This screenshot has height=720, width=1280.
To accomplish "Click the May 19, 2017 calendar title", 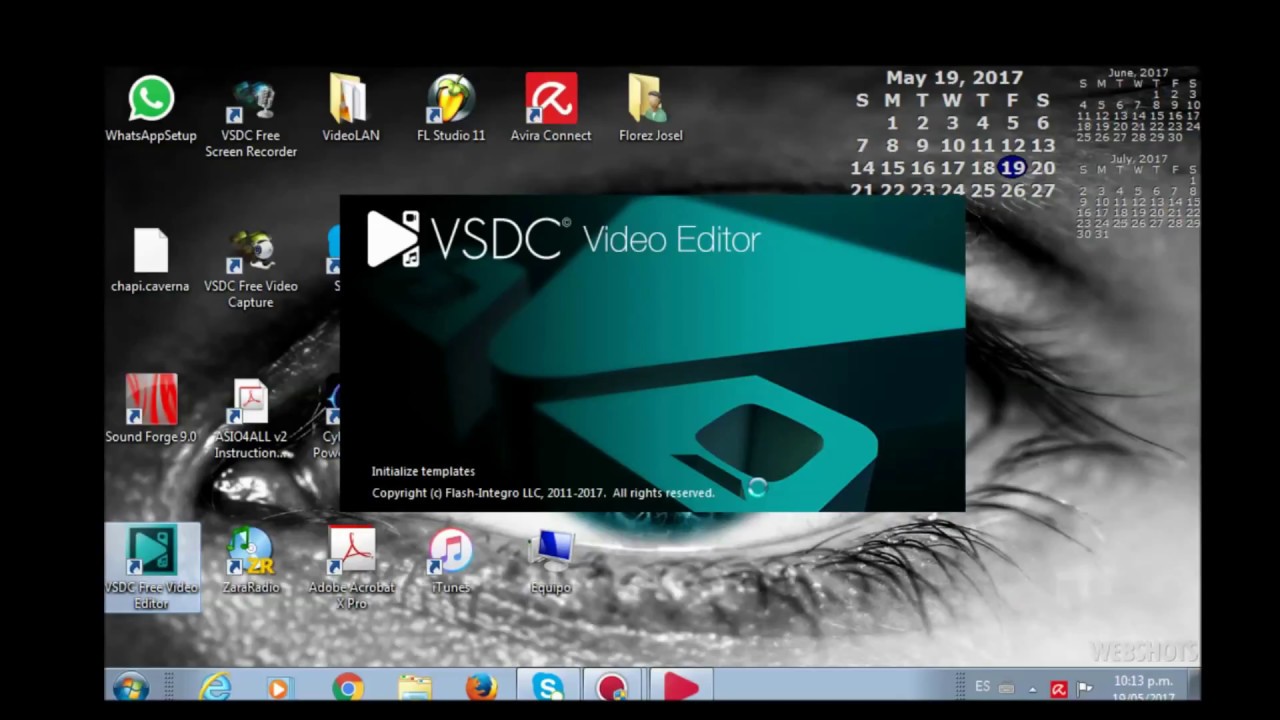I will [954, 78].
